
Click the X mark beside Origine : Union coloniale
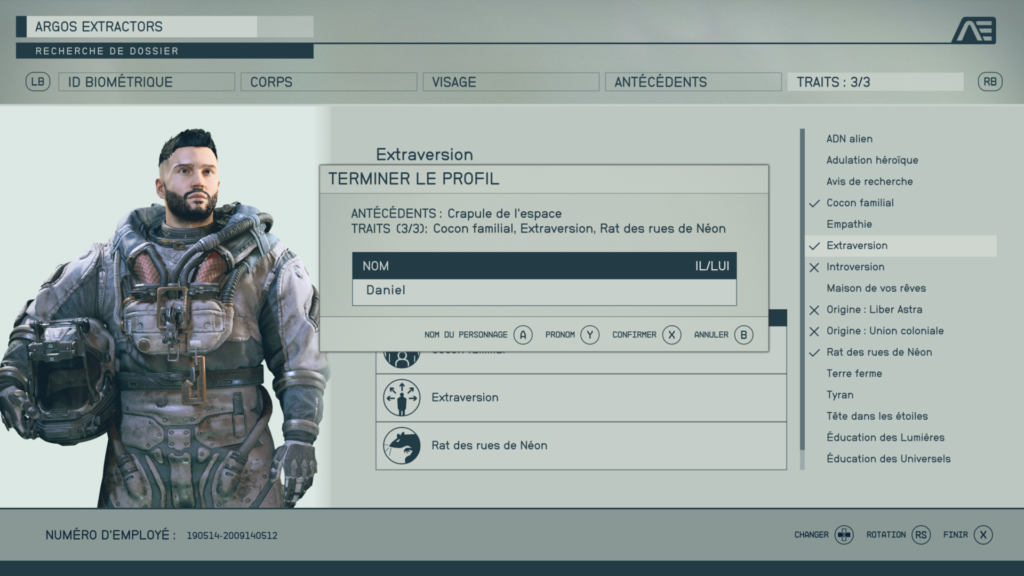814,331
